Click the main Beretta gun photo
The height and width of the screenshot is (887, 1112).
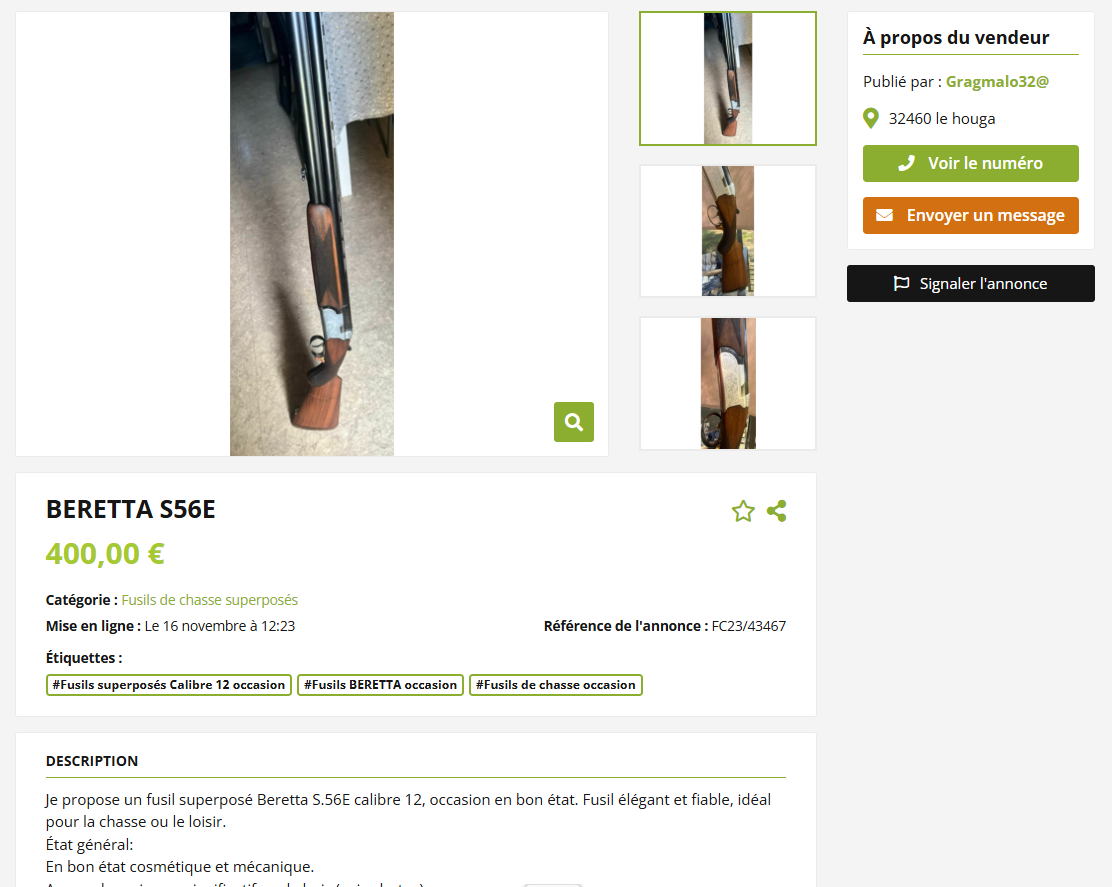point(311,234)
